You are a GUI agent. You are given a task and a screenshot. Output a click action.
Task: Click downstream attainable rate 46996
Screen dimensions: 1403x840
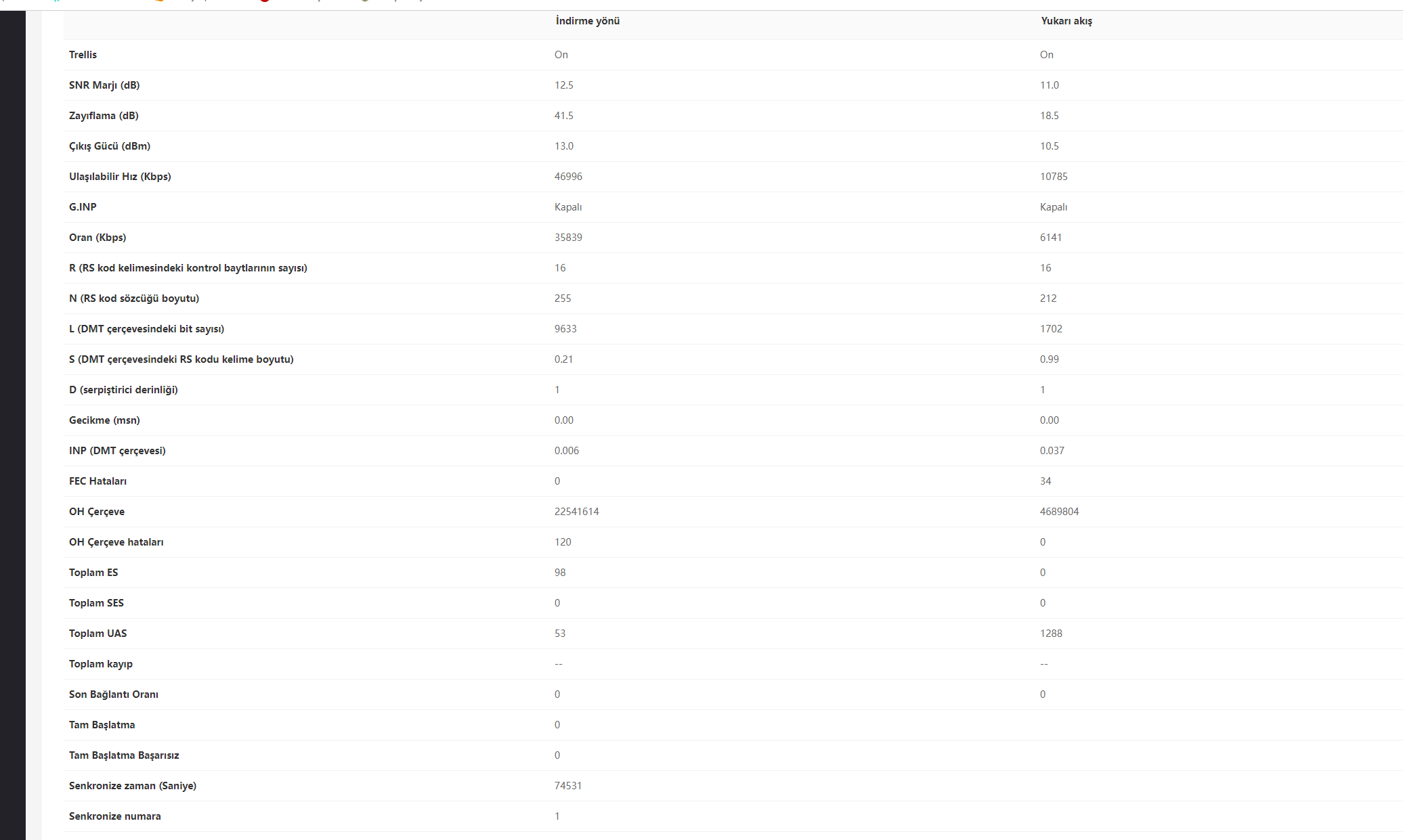(568, 177)
